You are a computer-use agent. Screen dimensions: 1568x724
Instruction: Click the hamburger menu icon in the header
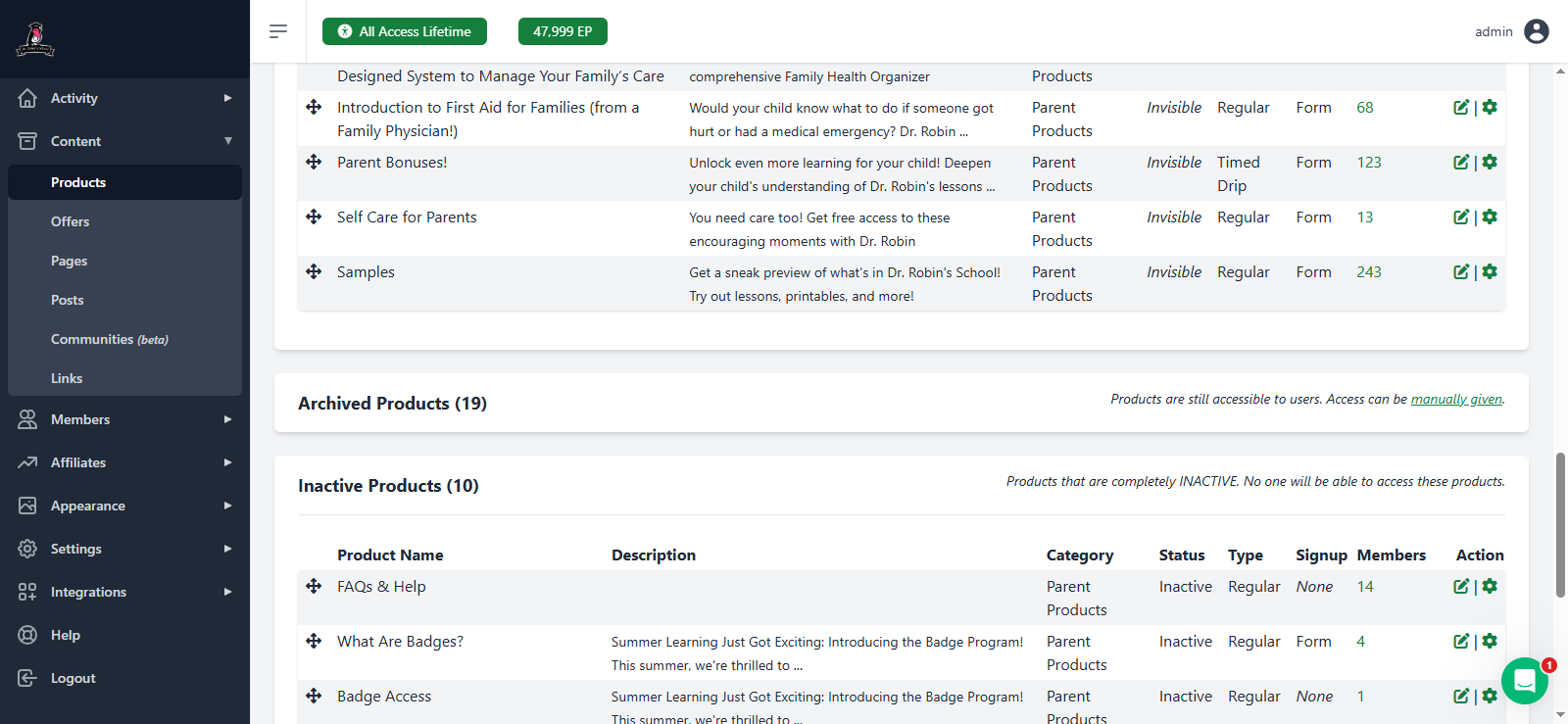click(x=278, y=31)
